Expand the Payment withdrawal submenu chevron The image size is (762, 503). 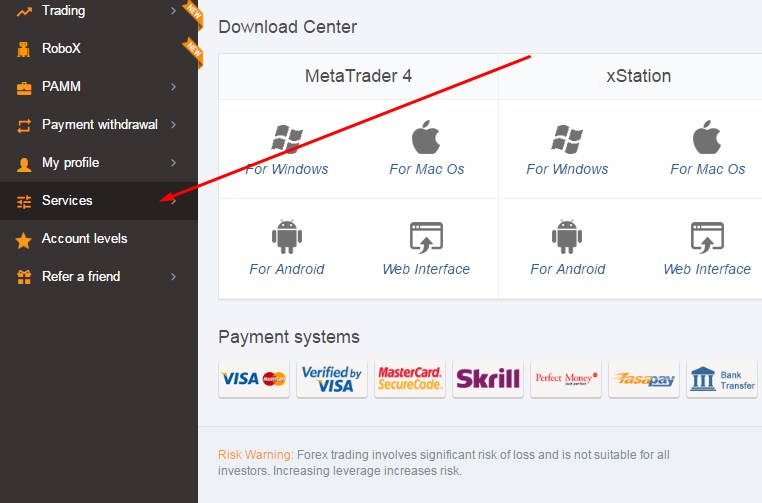coord(173,125)
